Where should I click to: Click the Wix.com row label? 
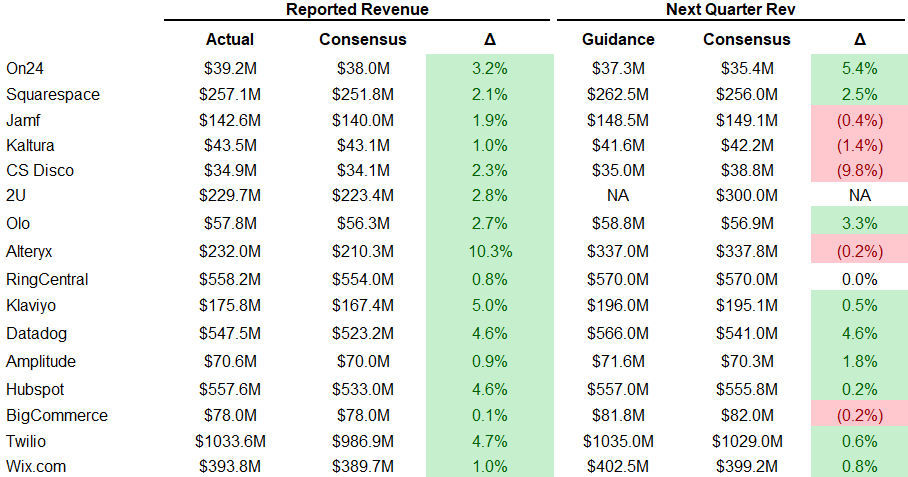click(36, 467)
